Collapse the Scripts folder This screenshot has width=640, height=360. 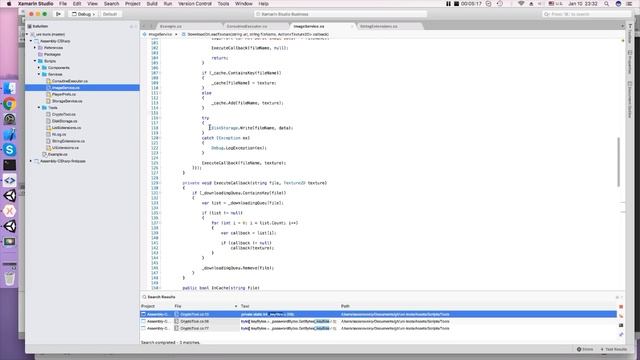click(35, 61)
